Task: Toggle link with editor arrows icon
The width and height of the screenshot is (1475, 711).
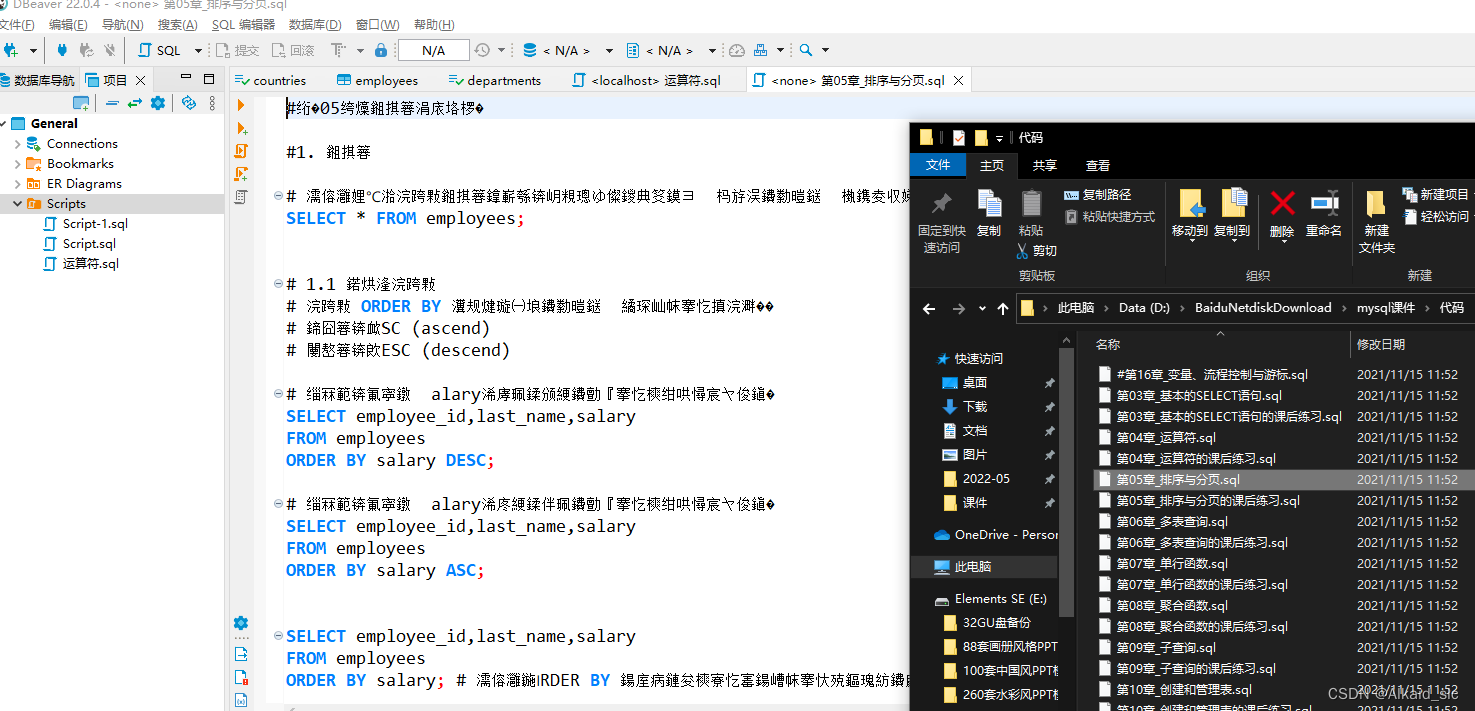Action: [135, 103]
